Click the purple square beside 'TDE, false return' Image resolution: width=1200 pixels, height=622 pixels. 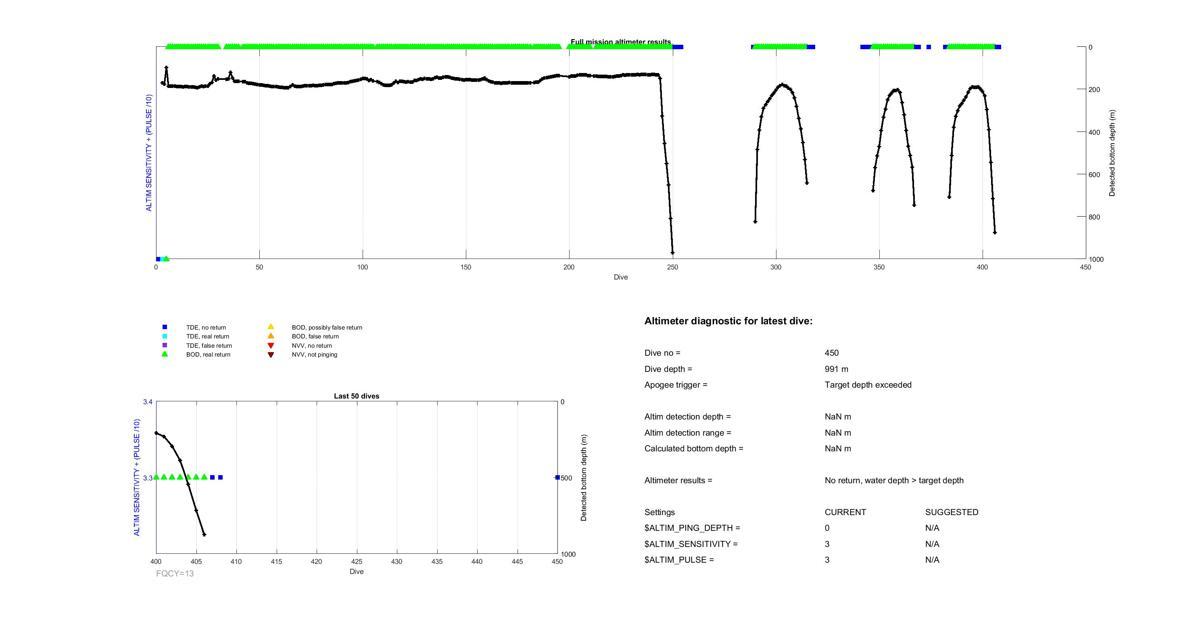pos(165,345)
